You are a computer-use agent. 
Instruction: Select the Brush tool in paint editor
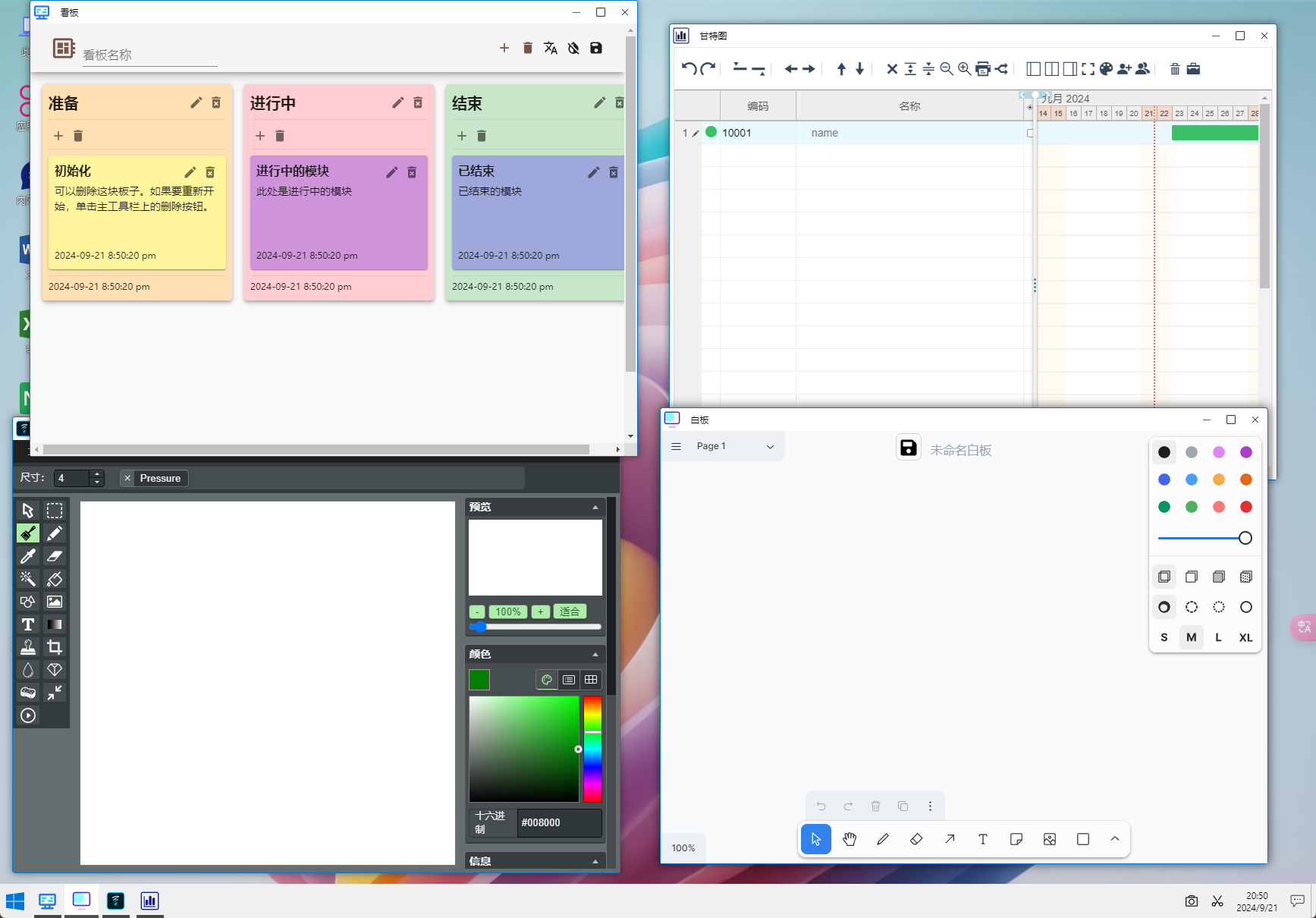(x=28, y=533)
